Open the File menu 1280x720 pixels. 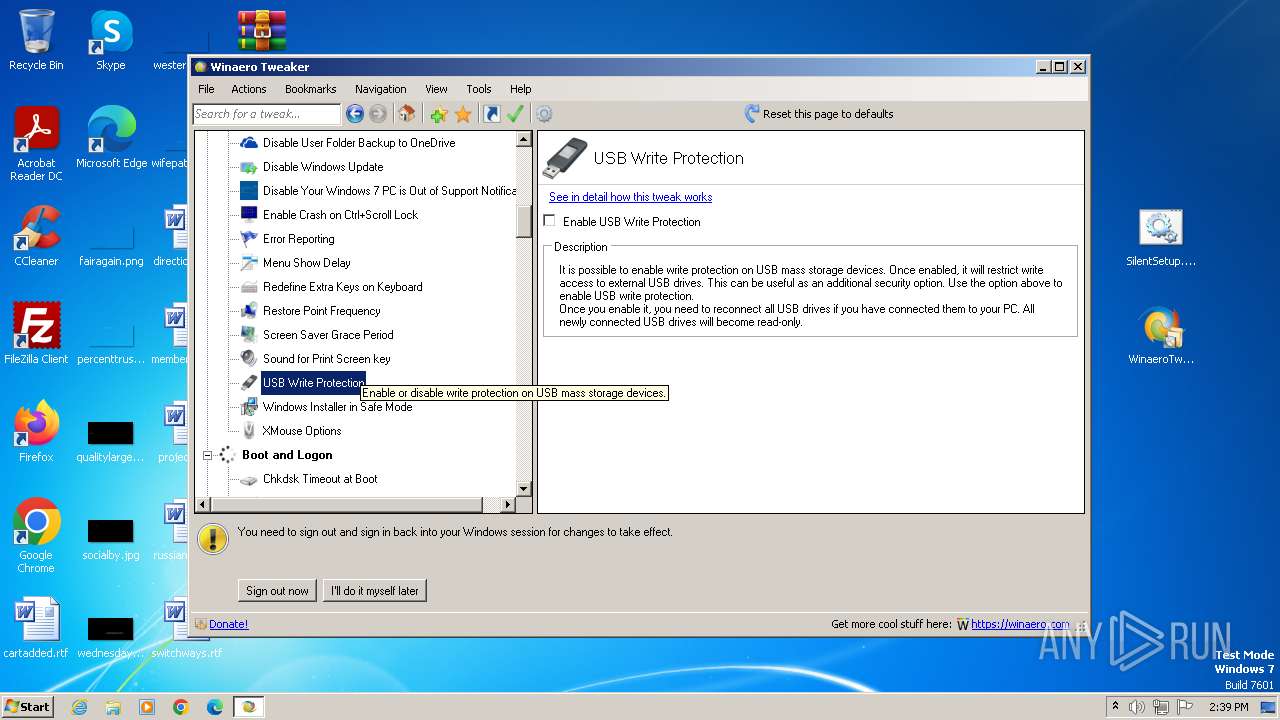(206, 89)
